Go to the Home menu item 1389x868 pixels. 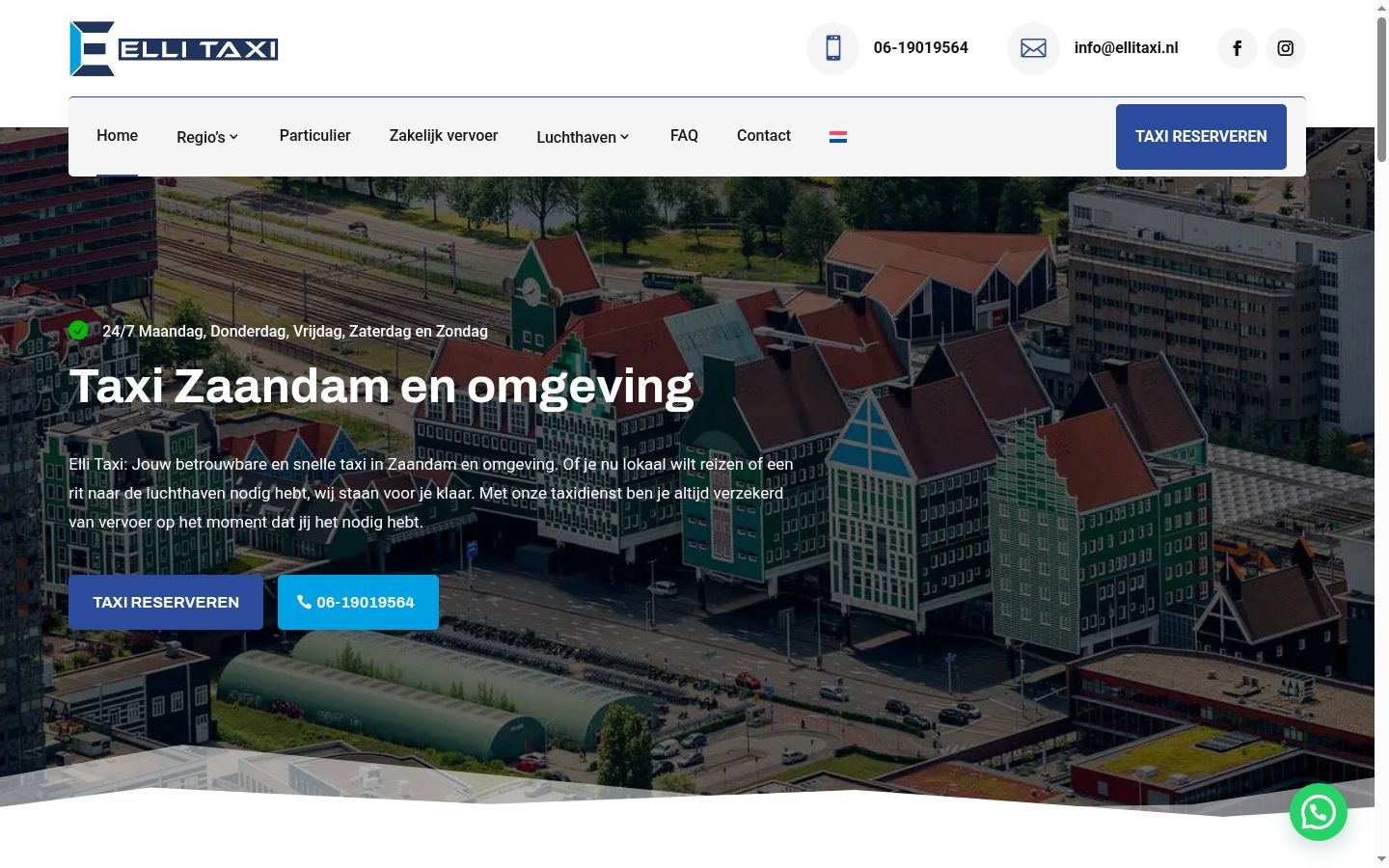[117, 136]
